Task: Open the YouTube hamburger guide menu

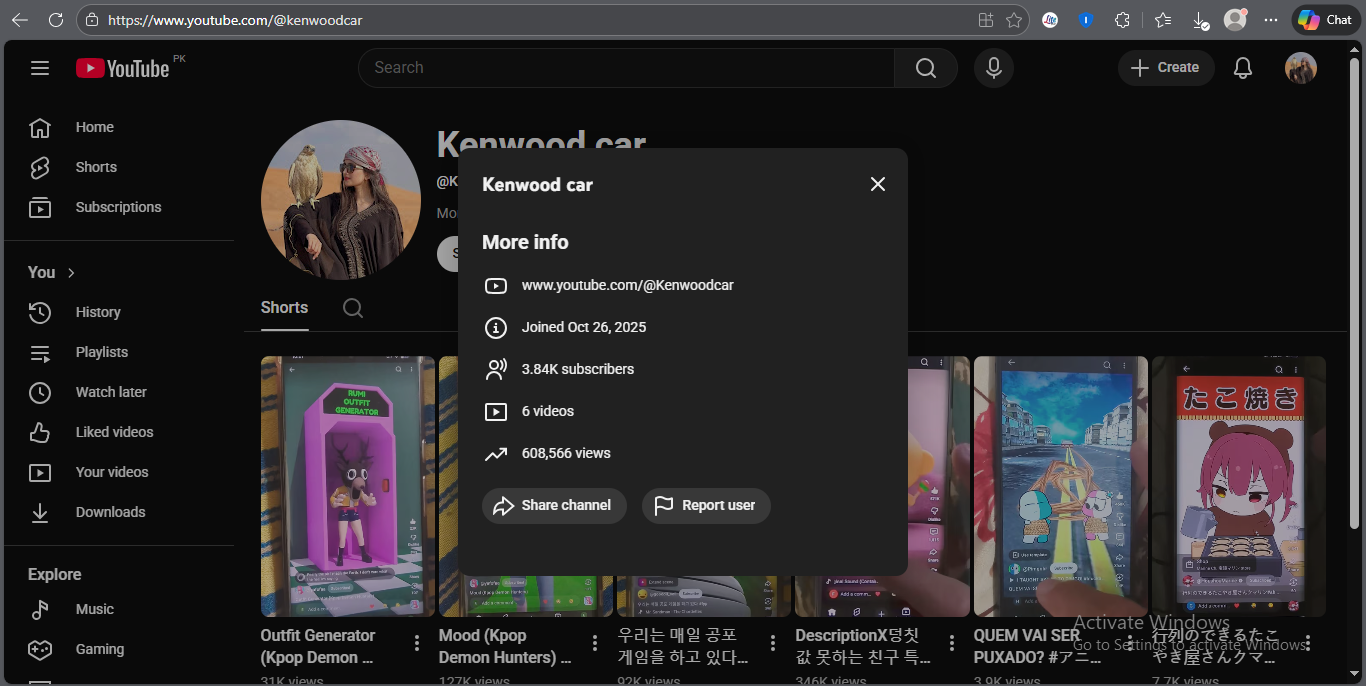Action: click(x=40, y=68)
